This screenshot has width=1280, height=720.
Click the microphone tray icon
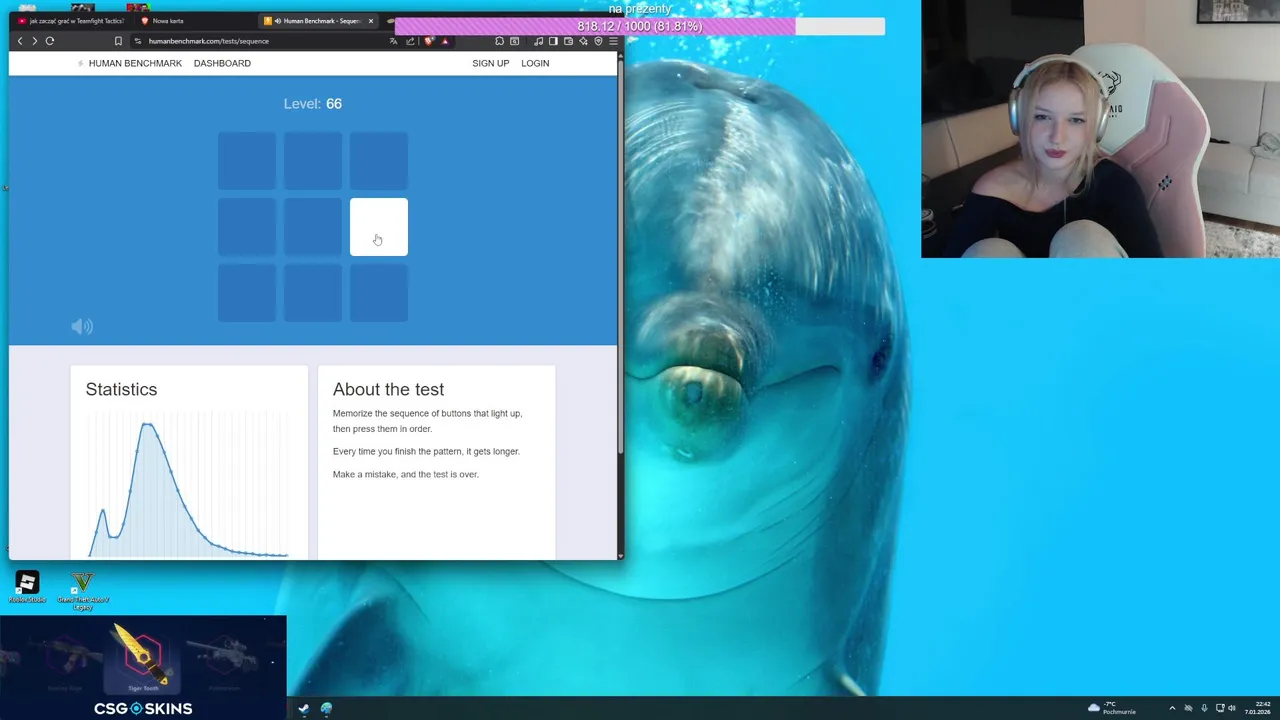1204,708
